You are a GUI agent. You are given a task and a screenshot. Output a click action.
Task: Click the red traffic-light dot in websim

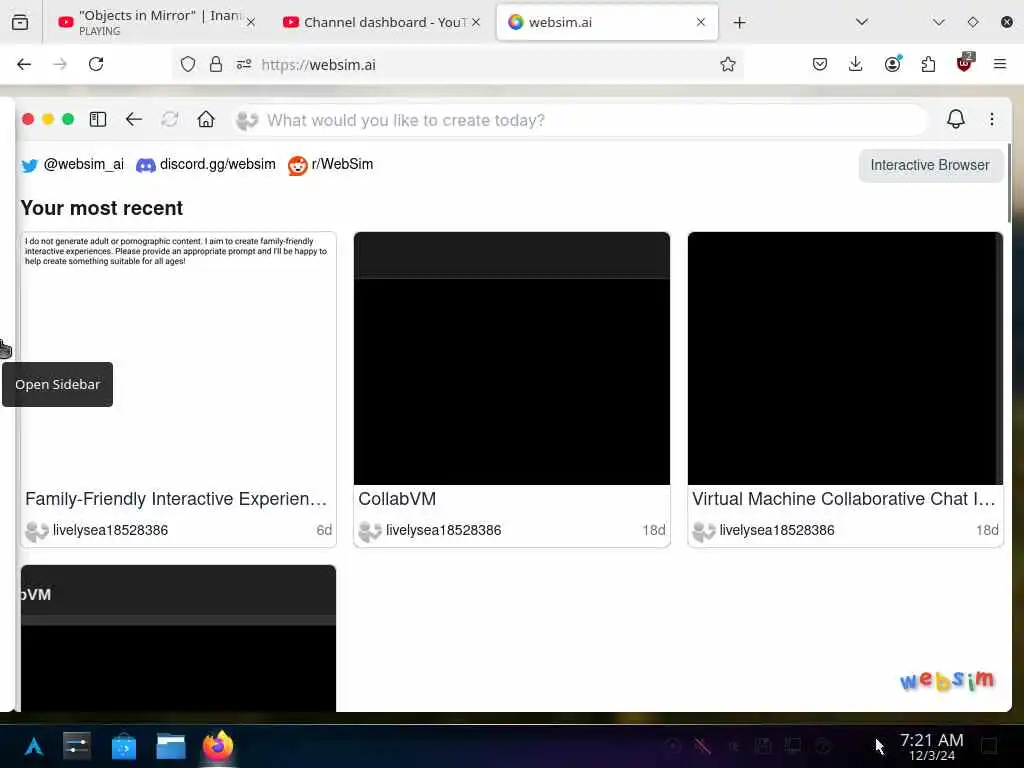pyautogui.click(x=28, y=120)
